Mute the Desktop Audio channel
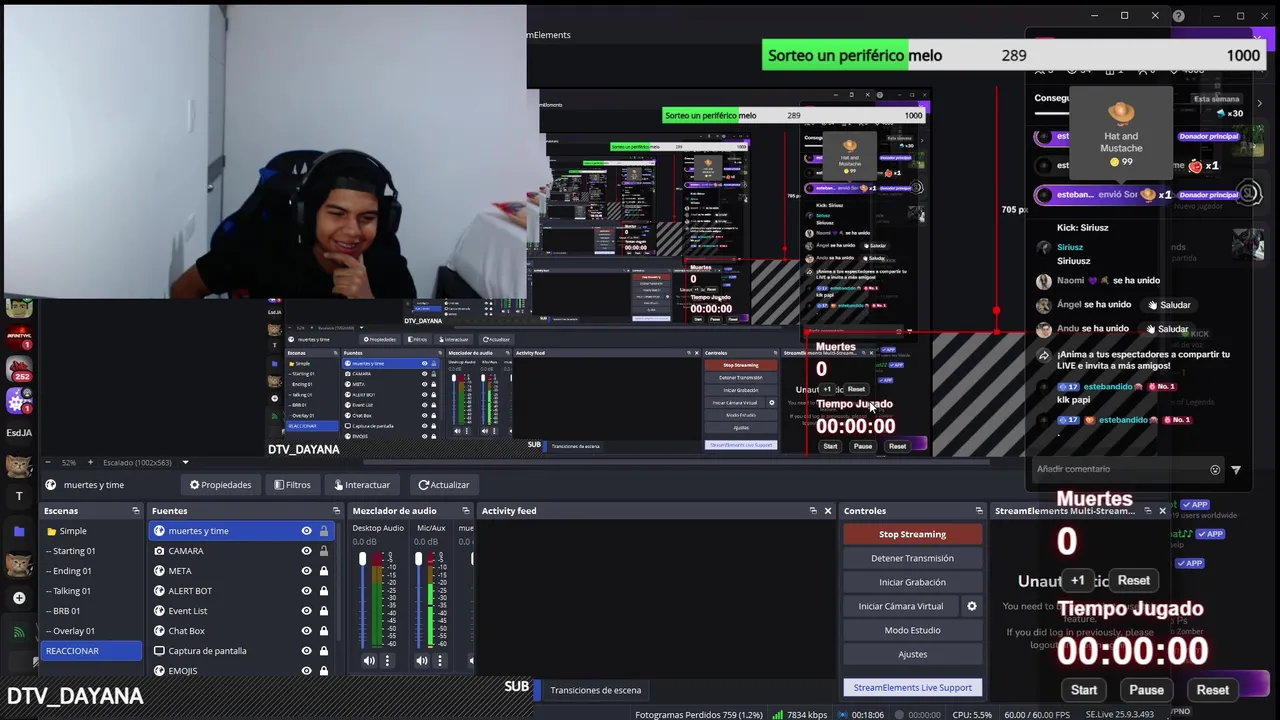The height and width of the screenshot is (720, 1280). [369, 660]
